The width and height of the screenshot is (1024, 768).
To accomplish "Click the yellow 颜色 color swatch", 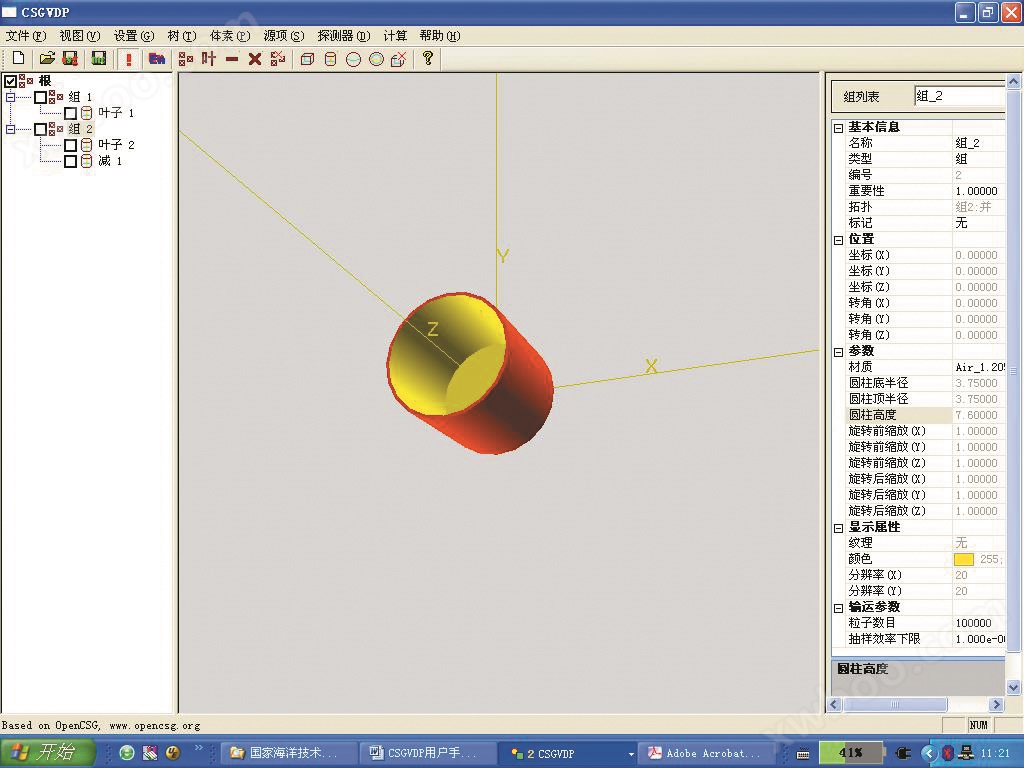I will [x=964, y=560].
